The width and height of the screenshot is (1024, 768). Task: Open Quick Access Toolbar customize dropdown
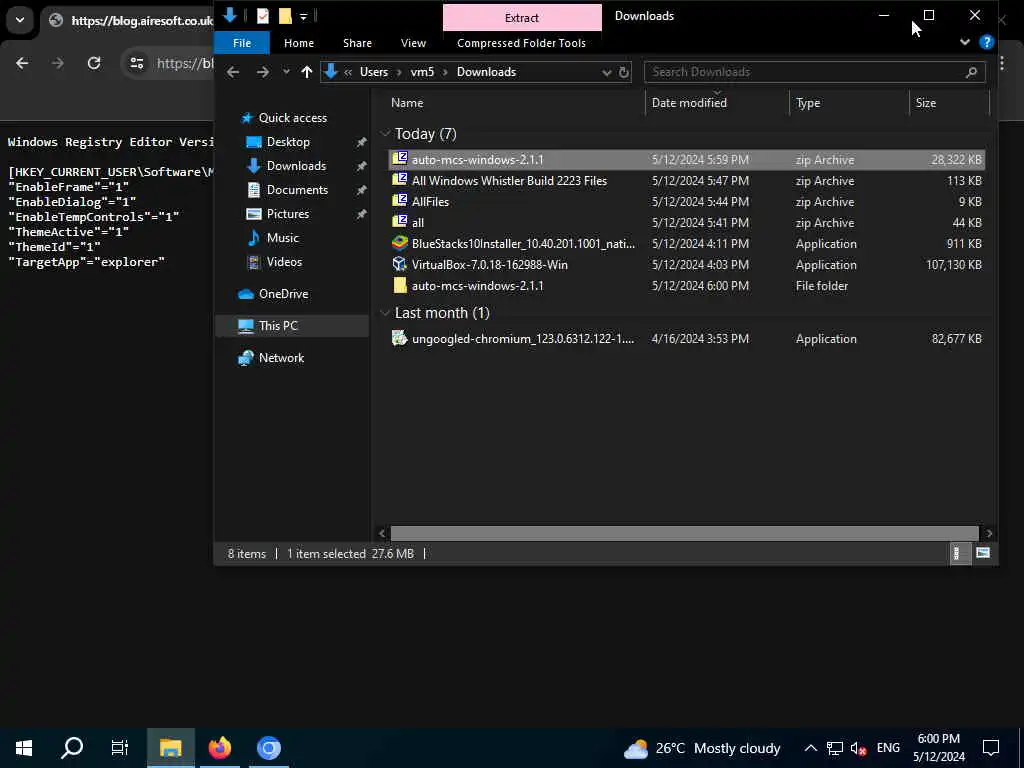pyautogui.click(x=304, y=16)
